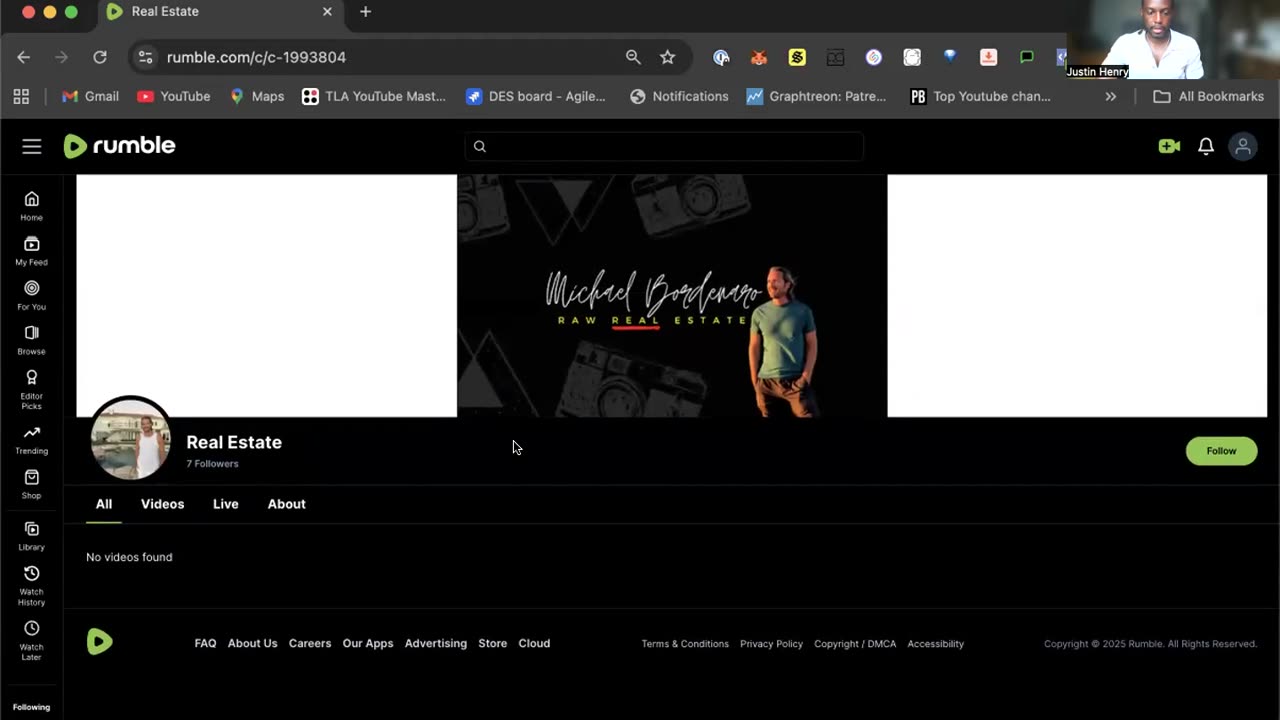Open site information icon in address bar
This screenshot has height=720, width=1280.
146,57
